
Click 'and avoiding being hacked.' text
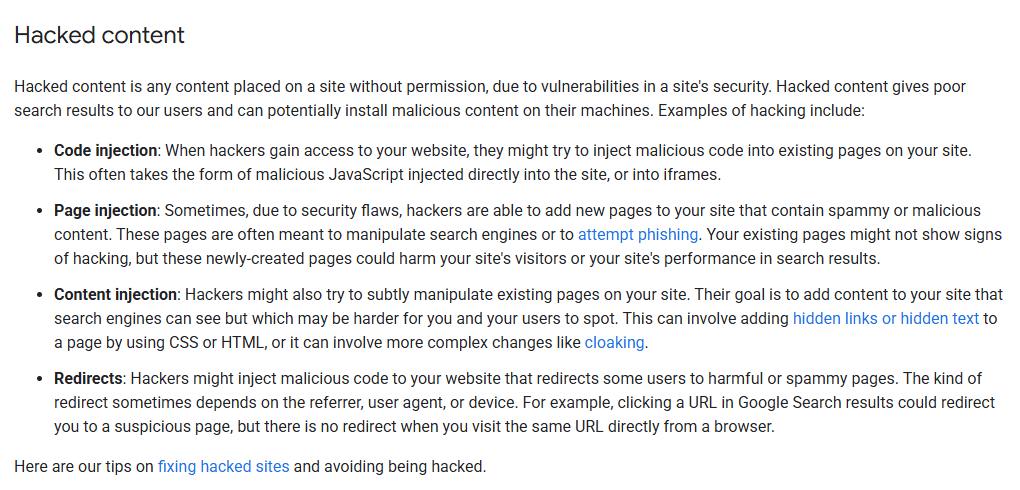coord(390,467)
